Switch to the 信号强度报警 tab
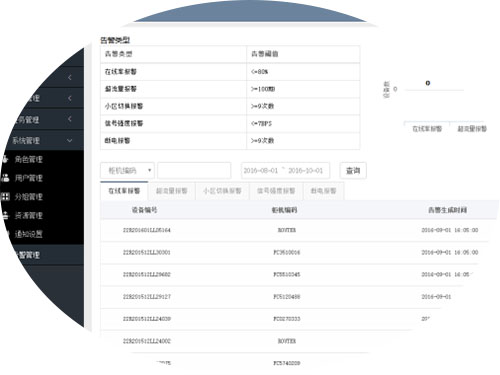 276,191
